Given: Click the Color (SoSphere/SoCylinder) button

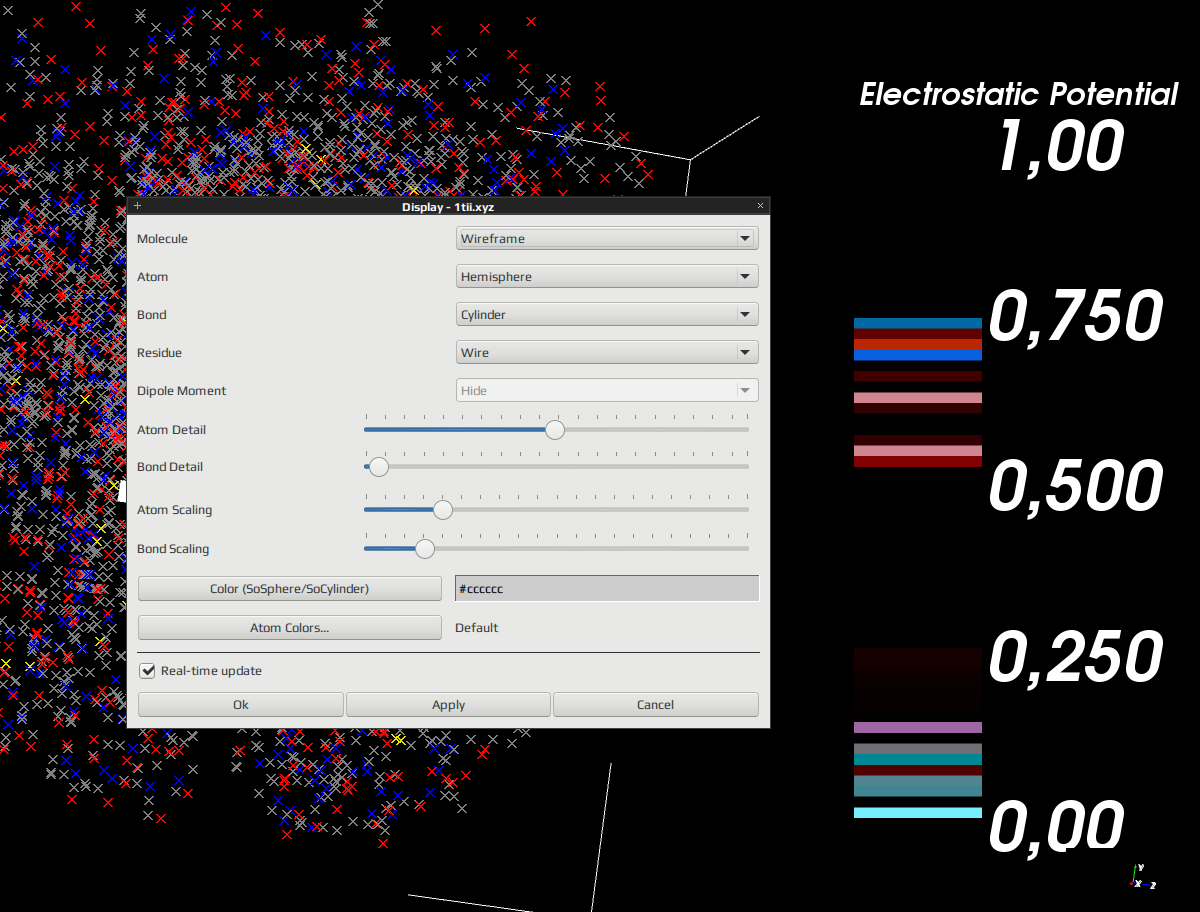Looking at the screenshot, I should 290,589.
